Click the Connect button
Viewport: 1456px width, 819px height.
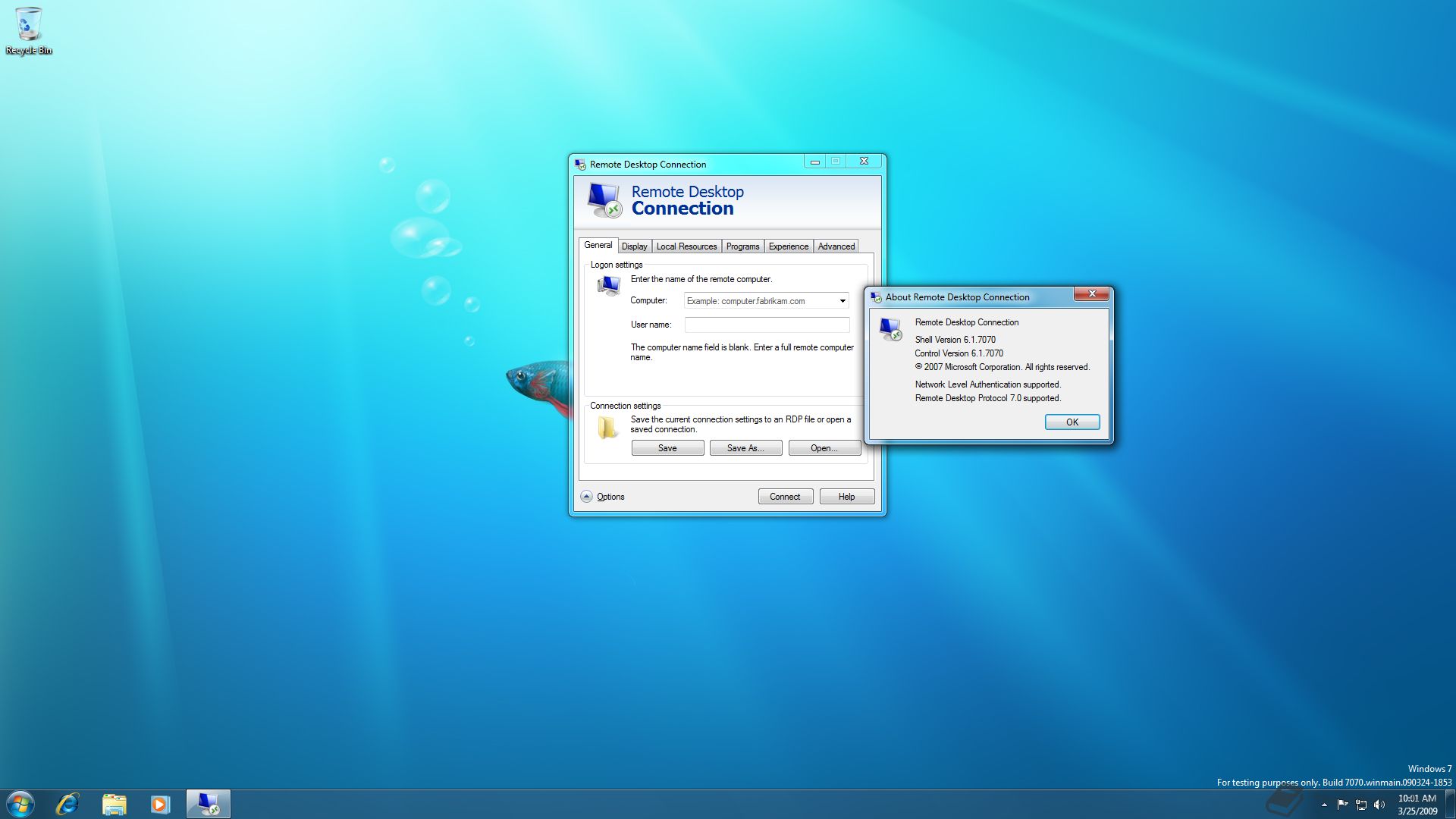point(785,497)
